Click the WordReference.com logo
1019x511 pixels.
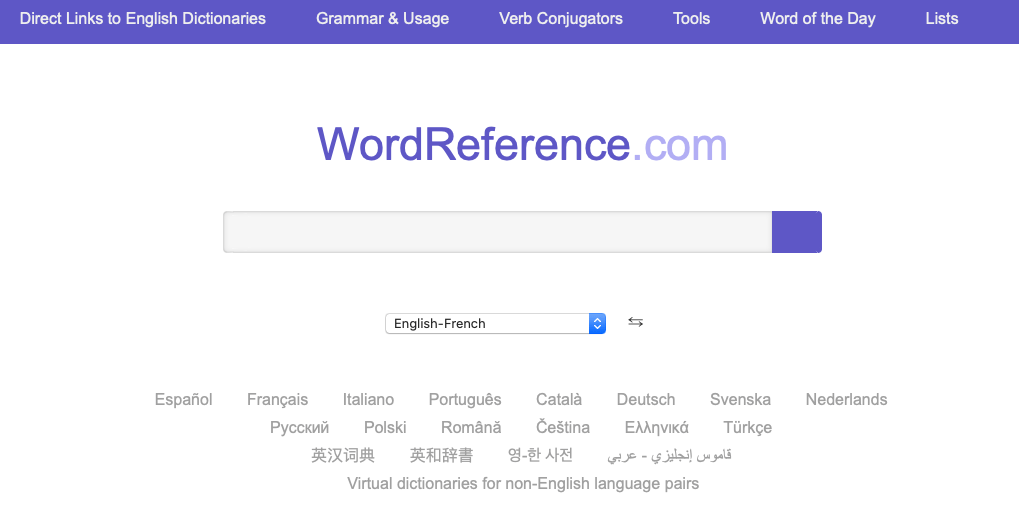[x=522, y=145]
